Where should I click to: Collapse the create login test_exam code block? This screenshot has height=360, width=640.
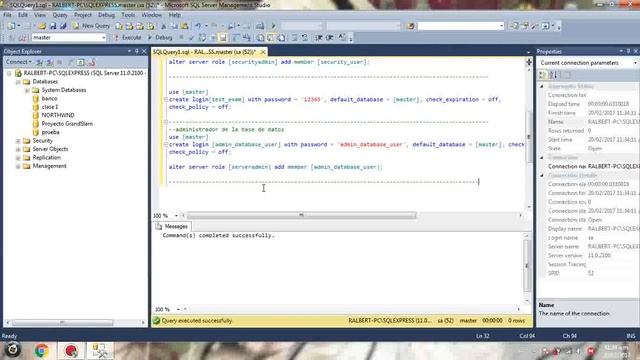[x=166, y=99]
